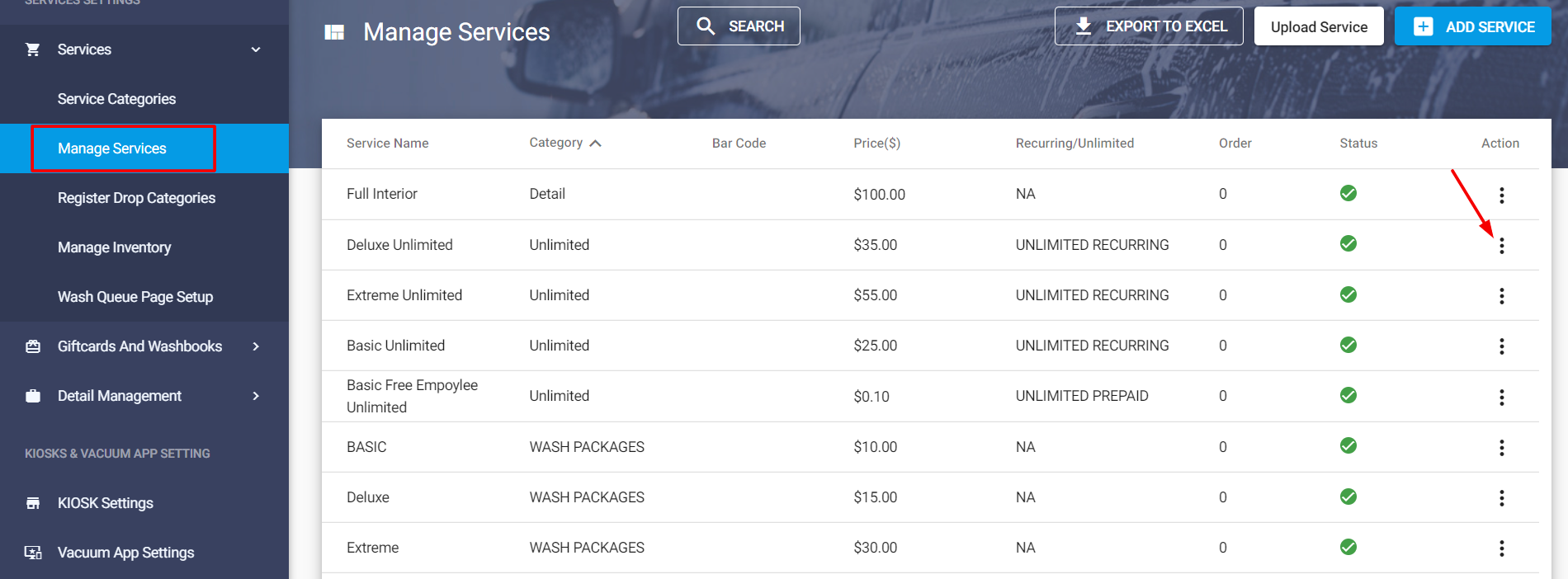Click the Vacuum App Settings icon
This screenshot has height=579, width=1568.
33,553
